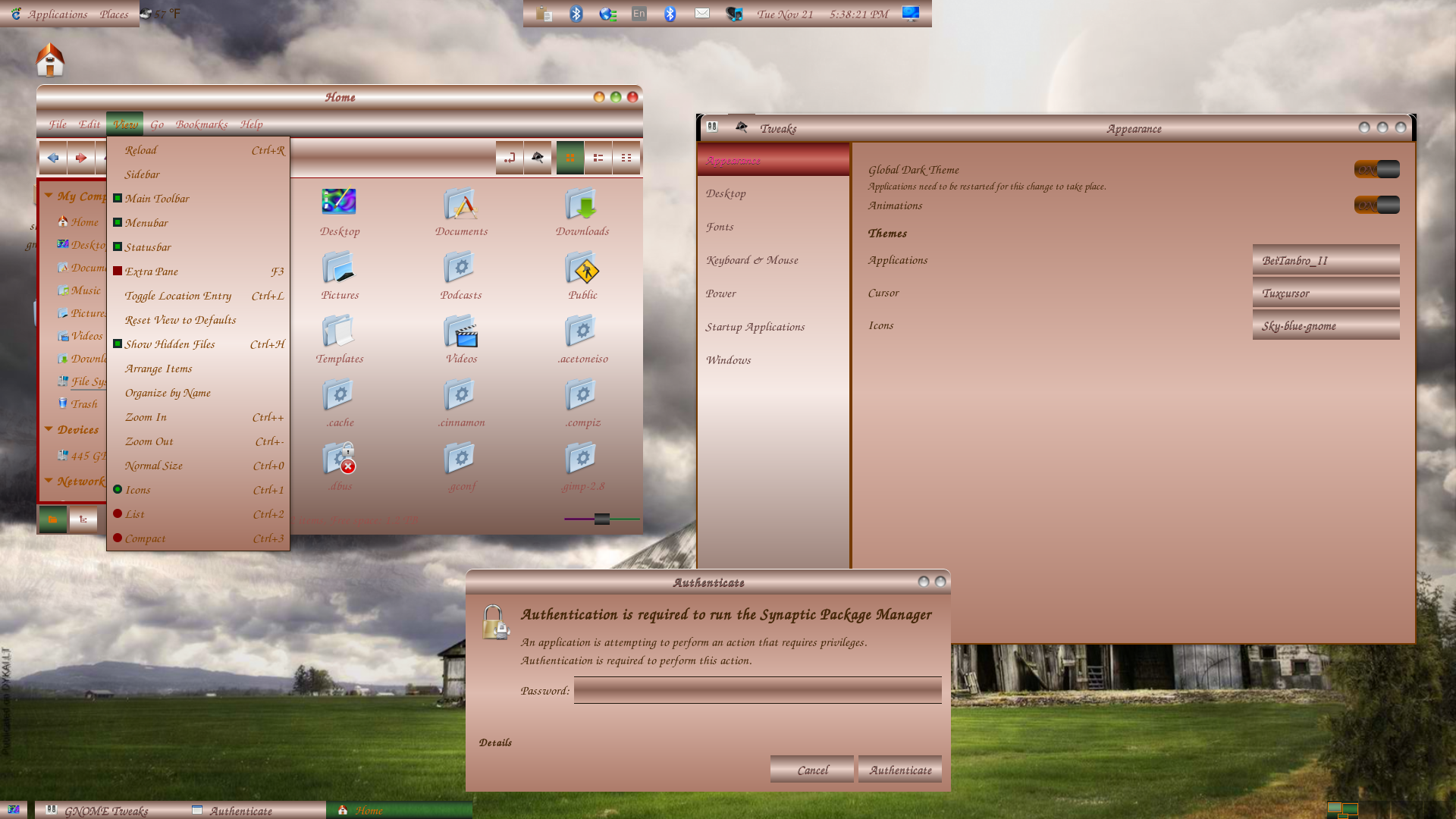Viewport: 1456px width, 819px height.
Task: Click Cancel in Authenticate dialog
Action: [812, 770]
